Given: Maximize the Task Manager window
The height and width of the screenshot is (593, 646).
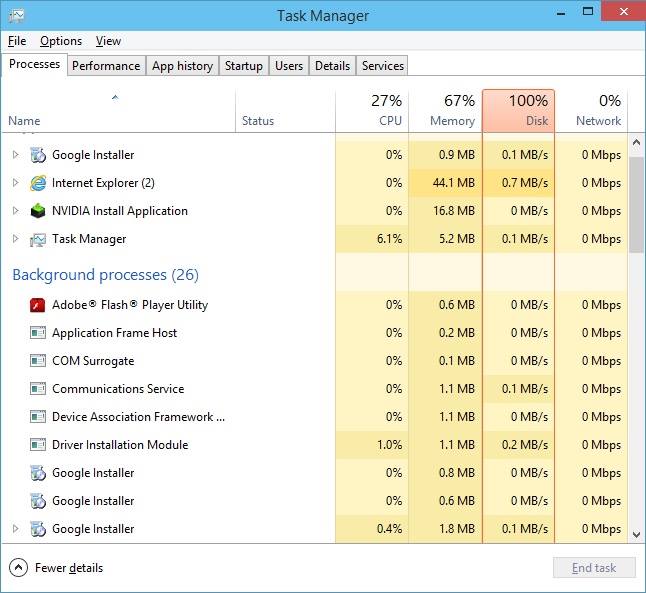Looking at the screenshot, I should [588, 12].
